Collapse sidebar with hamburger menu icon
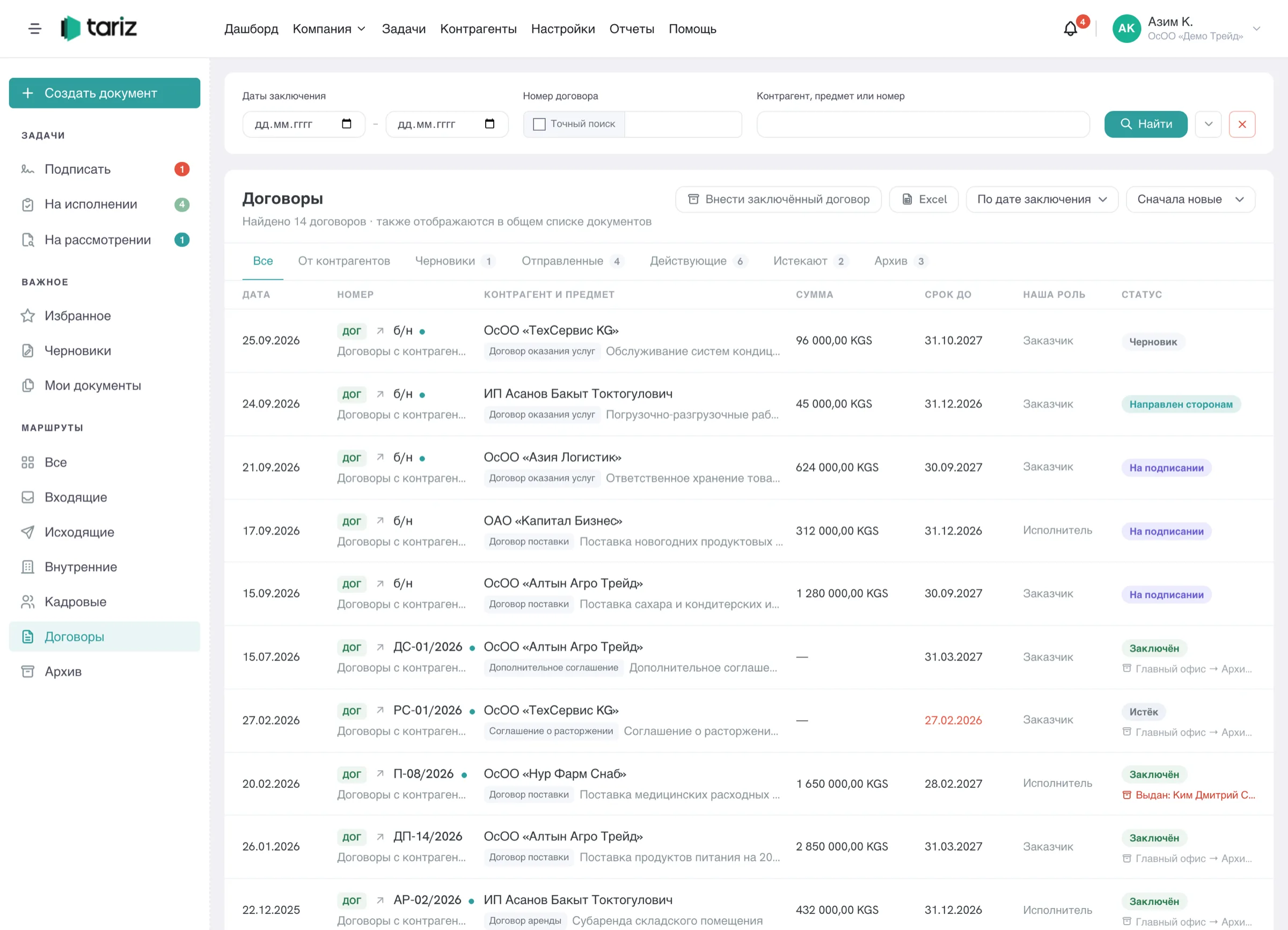The height and width of the screenshot is (930, 1288). click(x=35, y=28)
